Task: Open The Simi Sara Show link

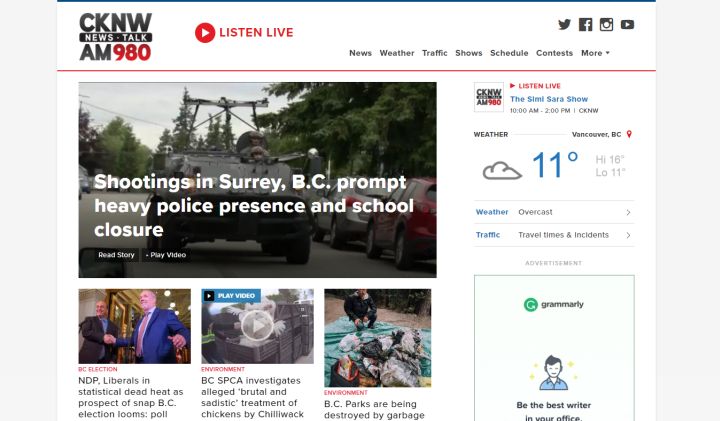Action: click(x=547, y=99)
